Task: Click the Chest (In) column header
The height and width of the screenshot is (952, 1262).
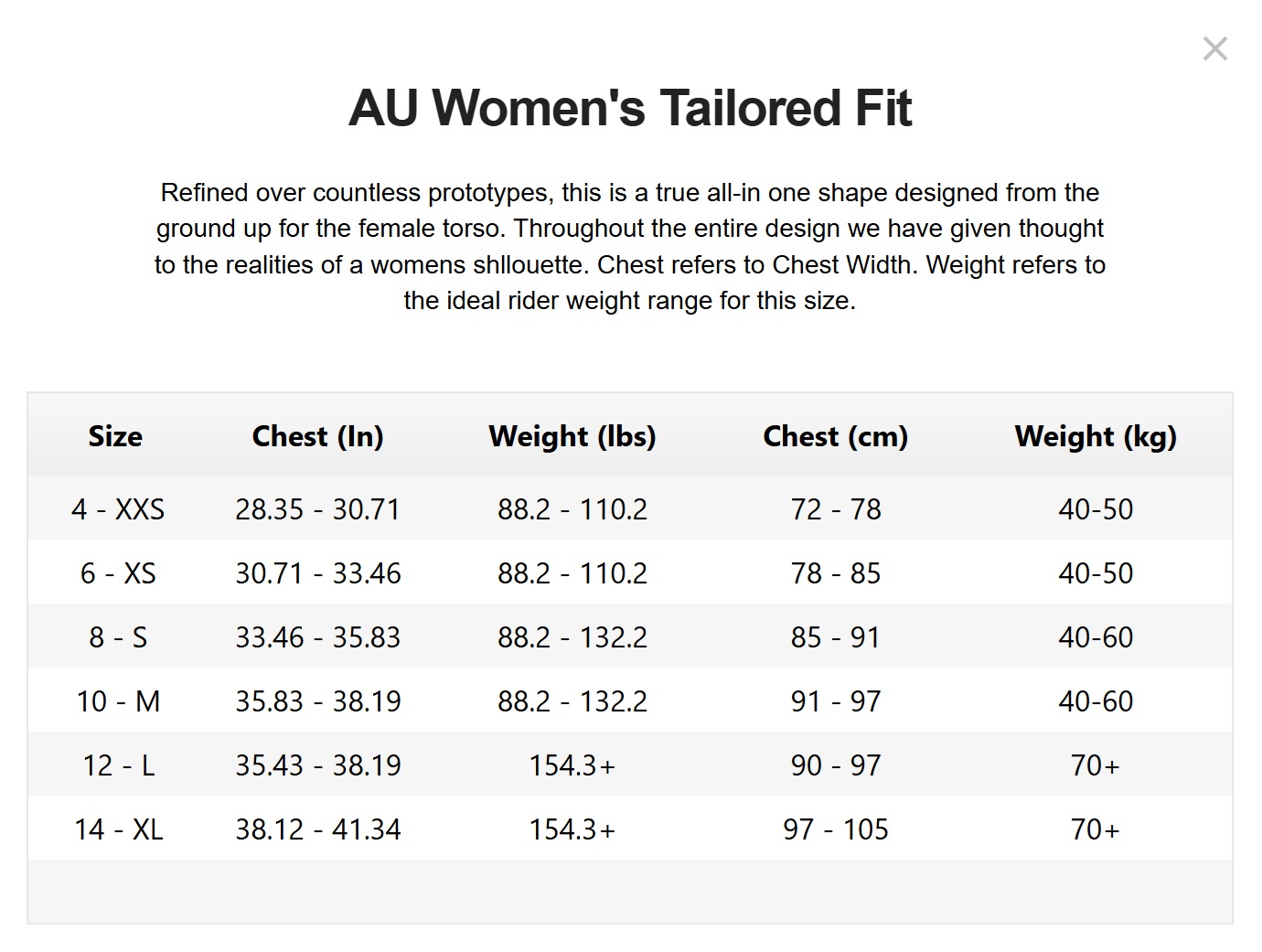Action: [x=317, y=436]
